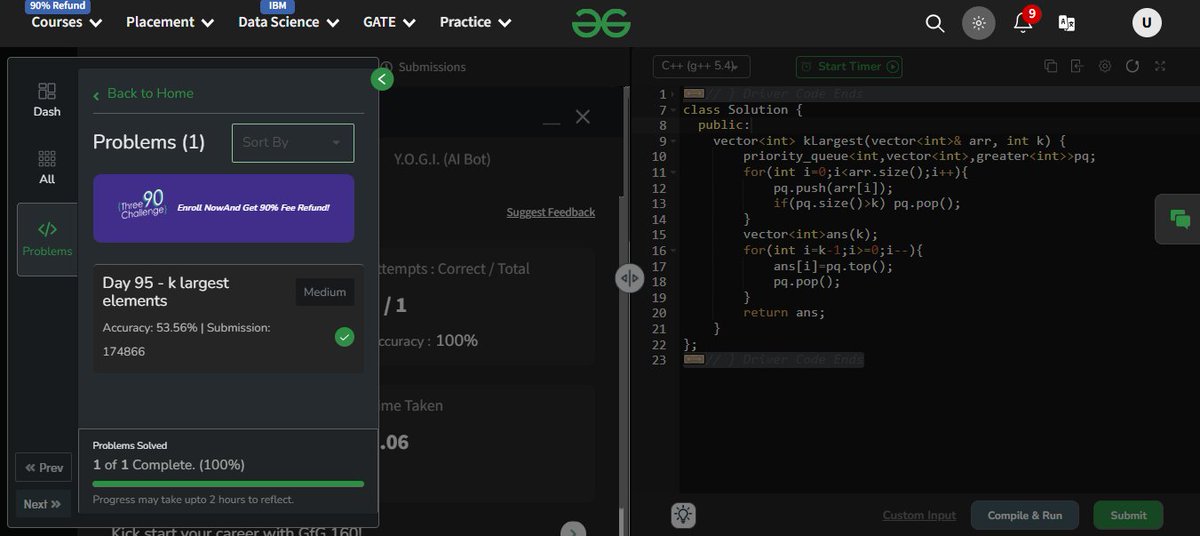1200x536 pixels.
Task: Click the Back to Home link
Action: [x=143, y=93]
